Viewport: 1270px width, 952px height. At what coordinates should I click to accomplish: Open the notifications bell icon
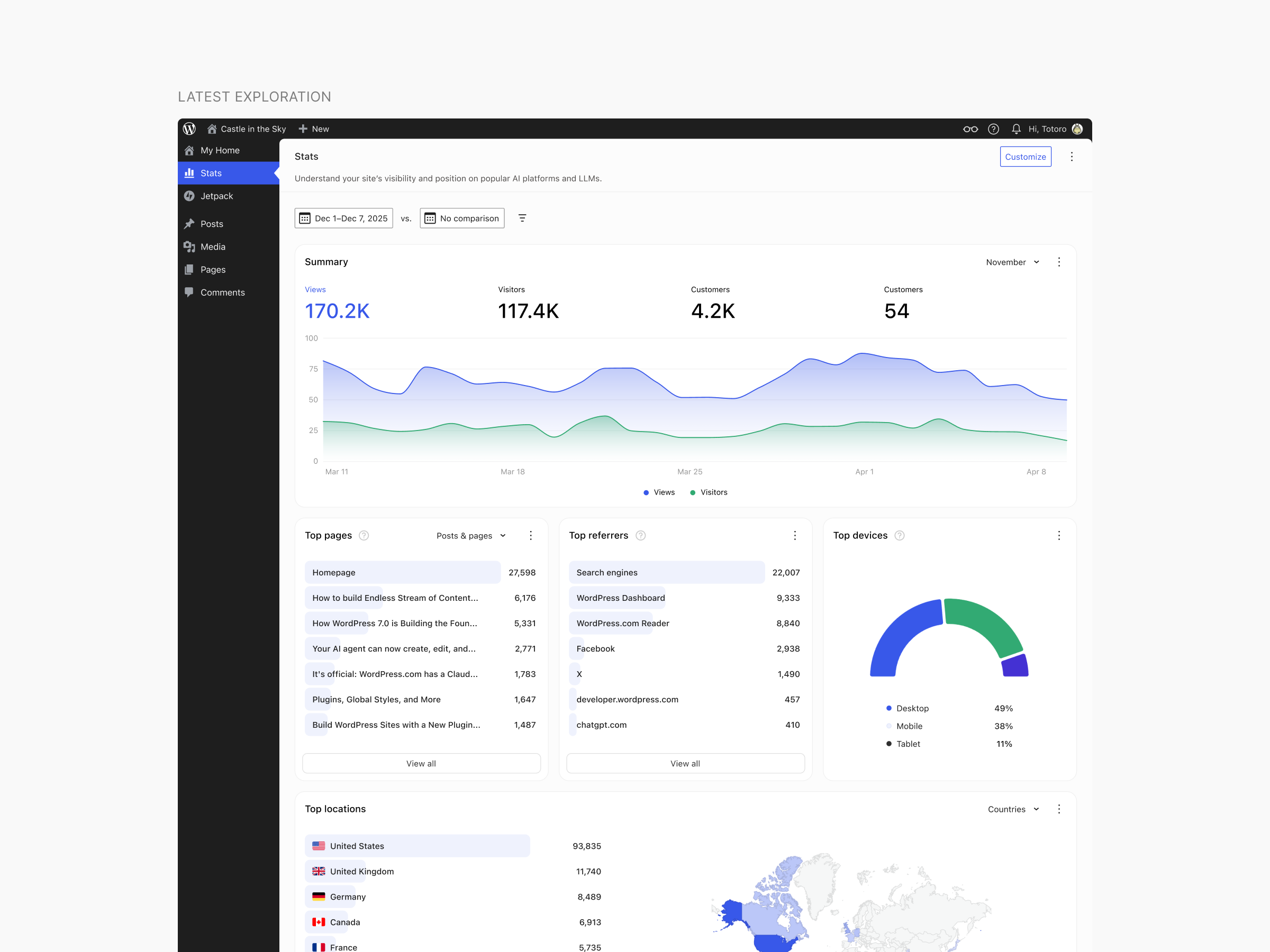click(1015, 129)
